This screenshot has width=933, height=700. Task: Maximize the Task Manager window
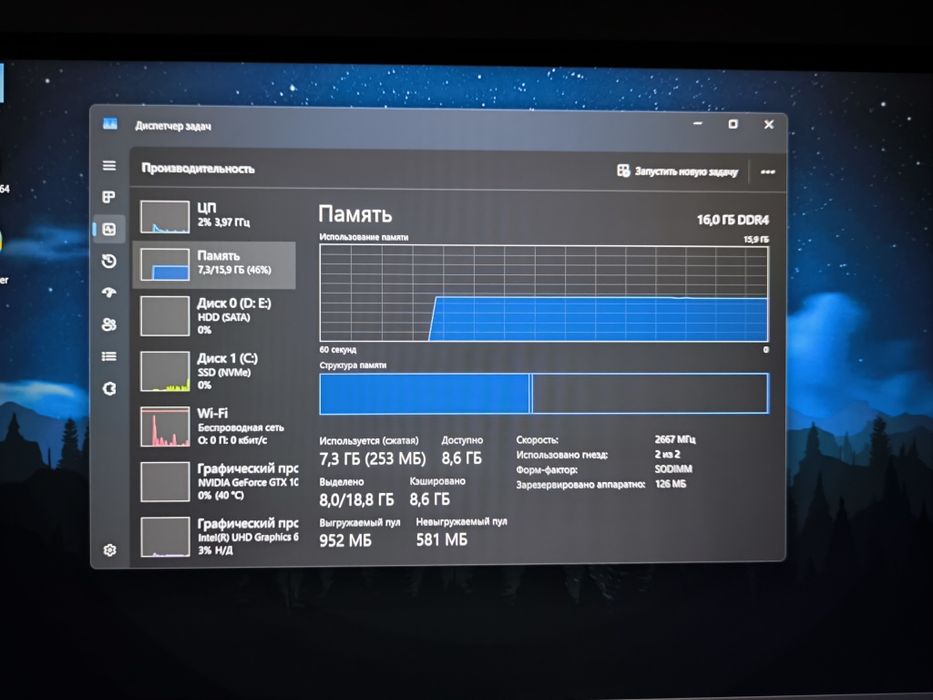733,124
